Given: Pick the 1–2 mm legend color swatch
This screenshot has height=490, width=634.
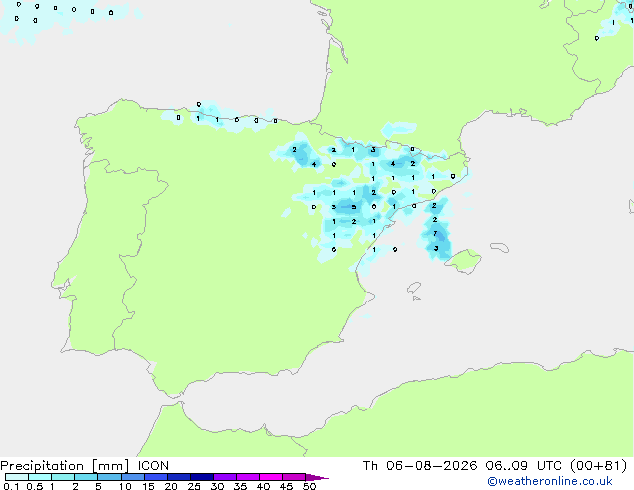Looking at the screenshot, I should (63, 477).
